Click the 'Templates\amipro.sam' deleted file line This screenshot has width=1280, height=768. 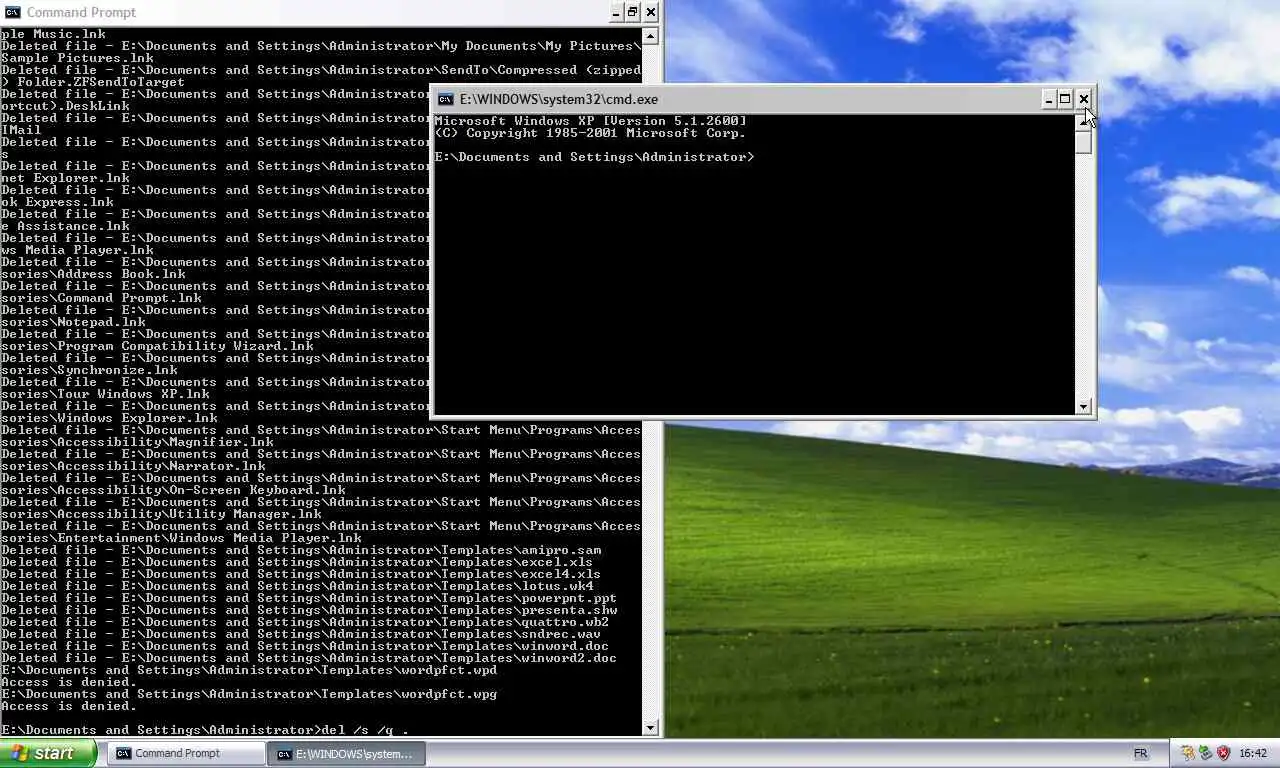click(300, 550)
